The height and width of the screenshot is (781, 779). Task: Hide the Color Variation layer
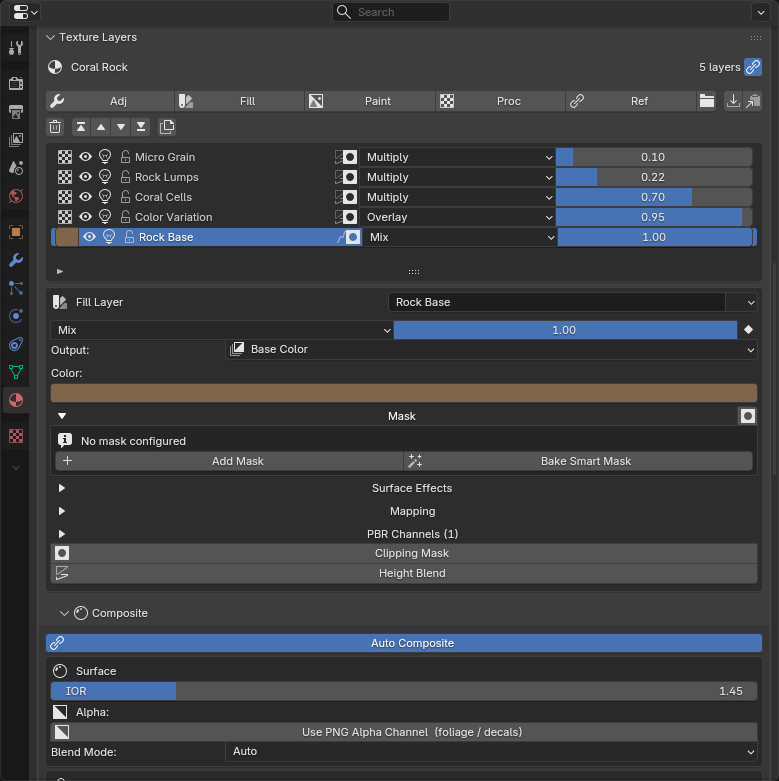pos(85,217)
